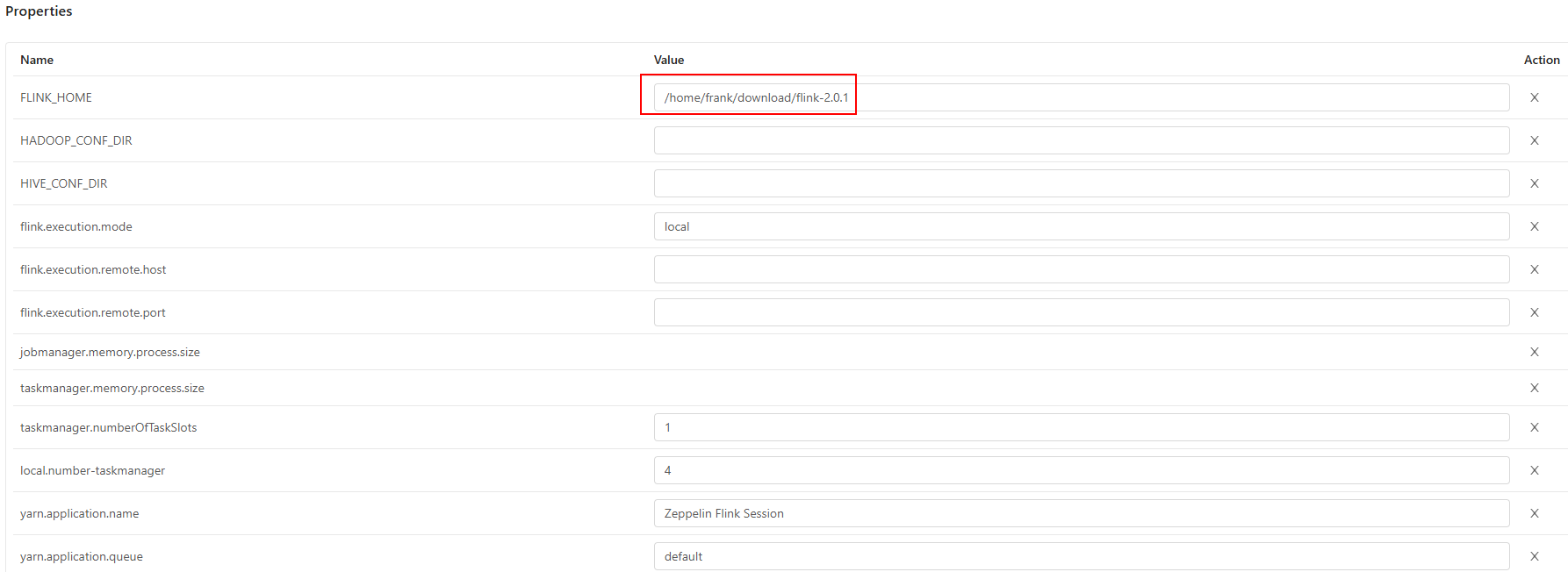Screen dimensions: 1568x572
Task: Delete flink.execution.remote.port property
Action: click(1535, 312)
